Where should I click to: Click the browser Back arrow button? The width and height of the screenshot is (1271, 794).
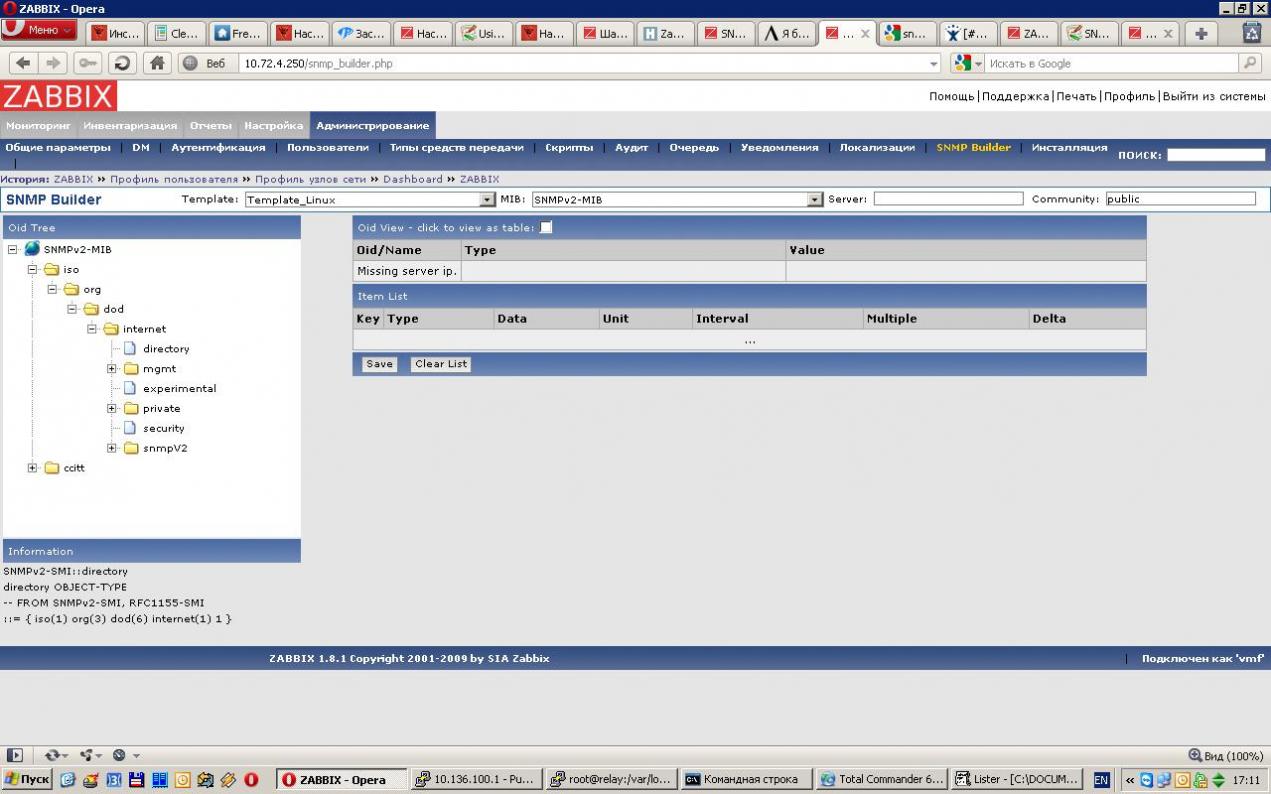coord(24,63)
